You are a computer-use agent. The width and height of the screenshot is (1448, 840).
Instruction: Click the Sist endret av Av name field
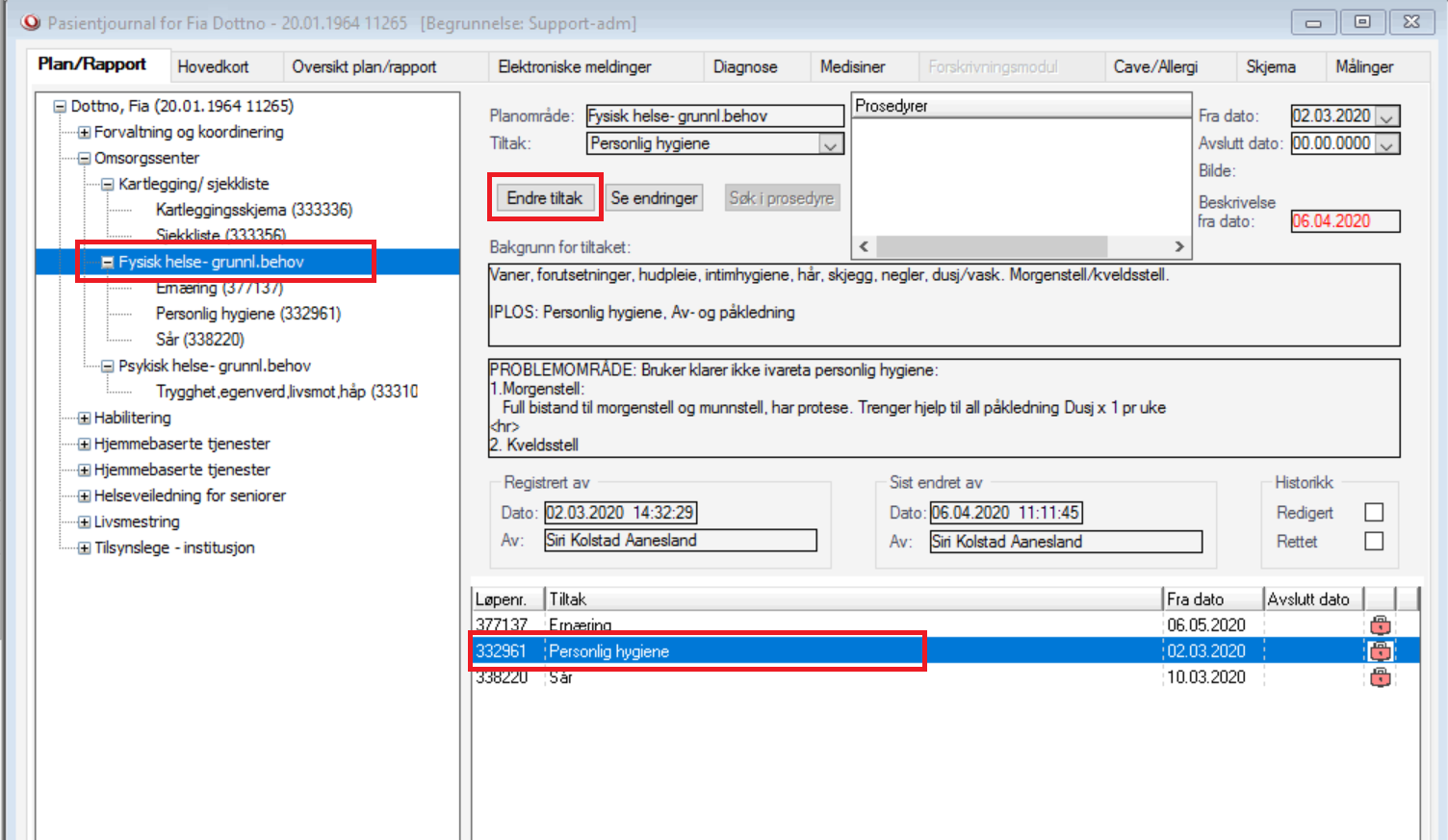pyautogui.click(x=1066, y=542)
